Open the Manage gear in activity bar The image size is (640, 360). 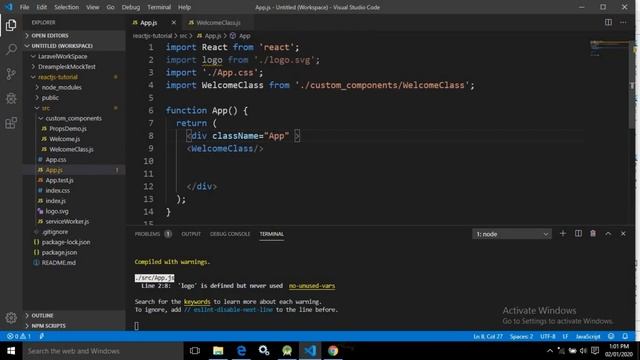(x=11, y=318)
